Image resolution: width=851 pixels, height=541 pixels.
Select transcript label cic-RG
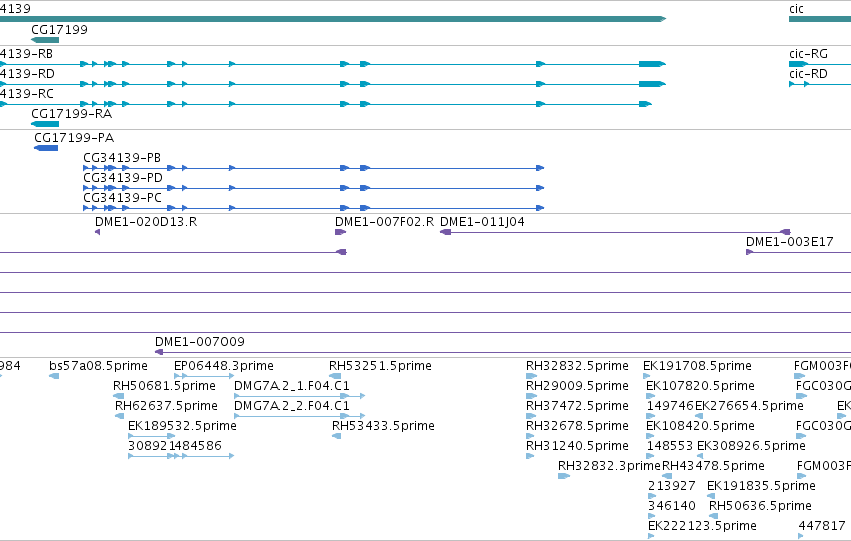click(808, 54)
